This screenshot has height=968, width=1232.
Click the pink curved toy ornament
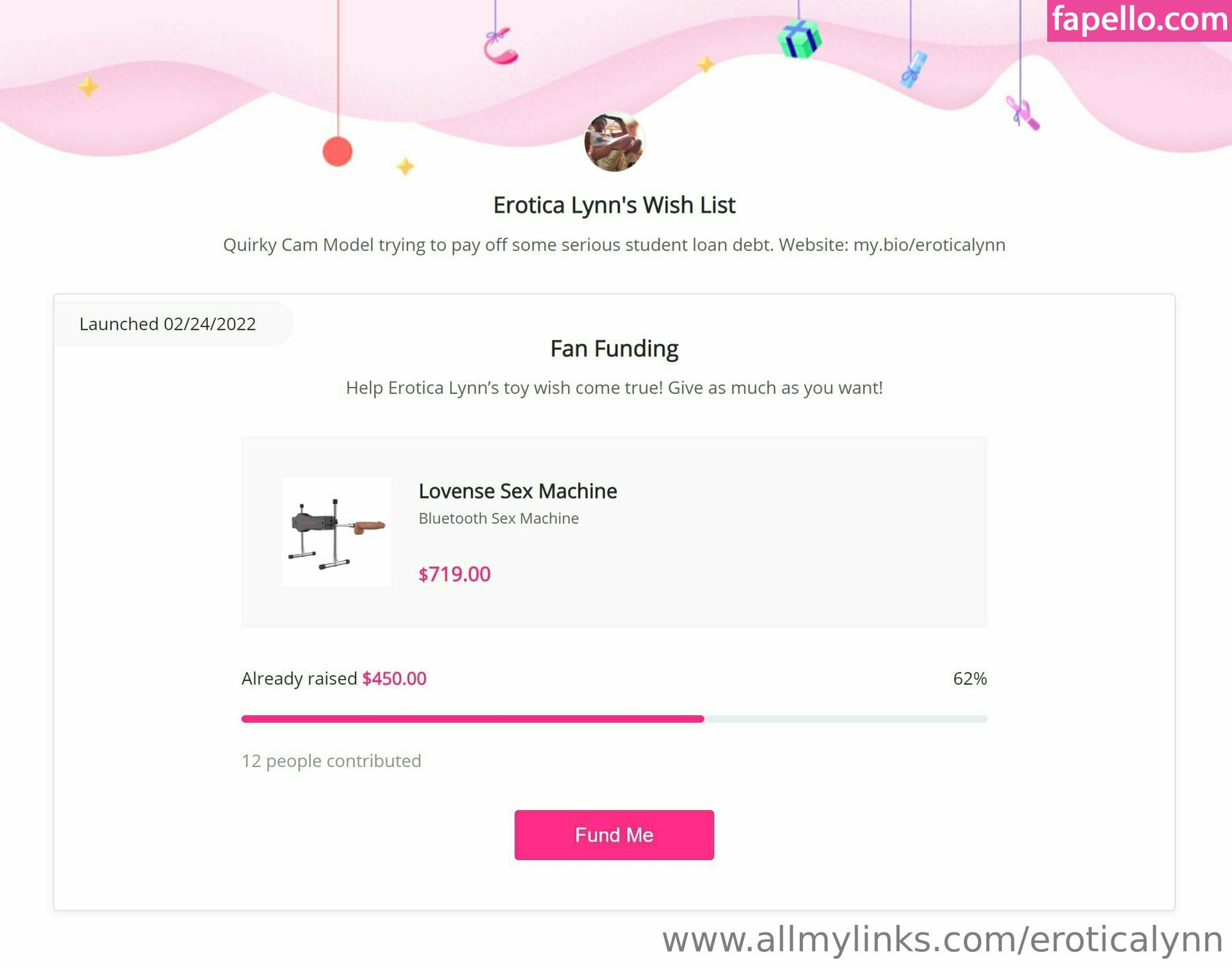pos(501,48)
